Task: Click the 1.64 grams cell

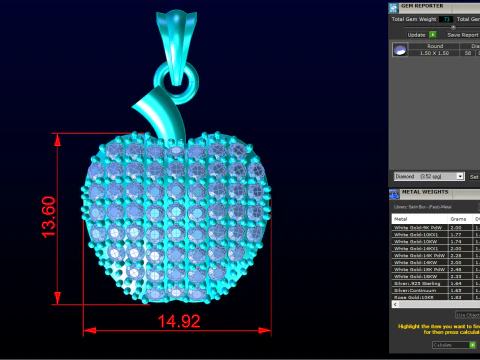Action: pos(460,283)
